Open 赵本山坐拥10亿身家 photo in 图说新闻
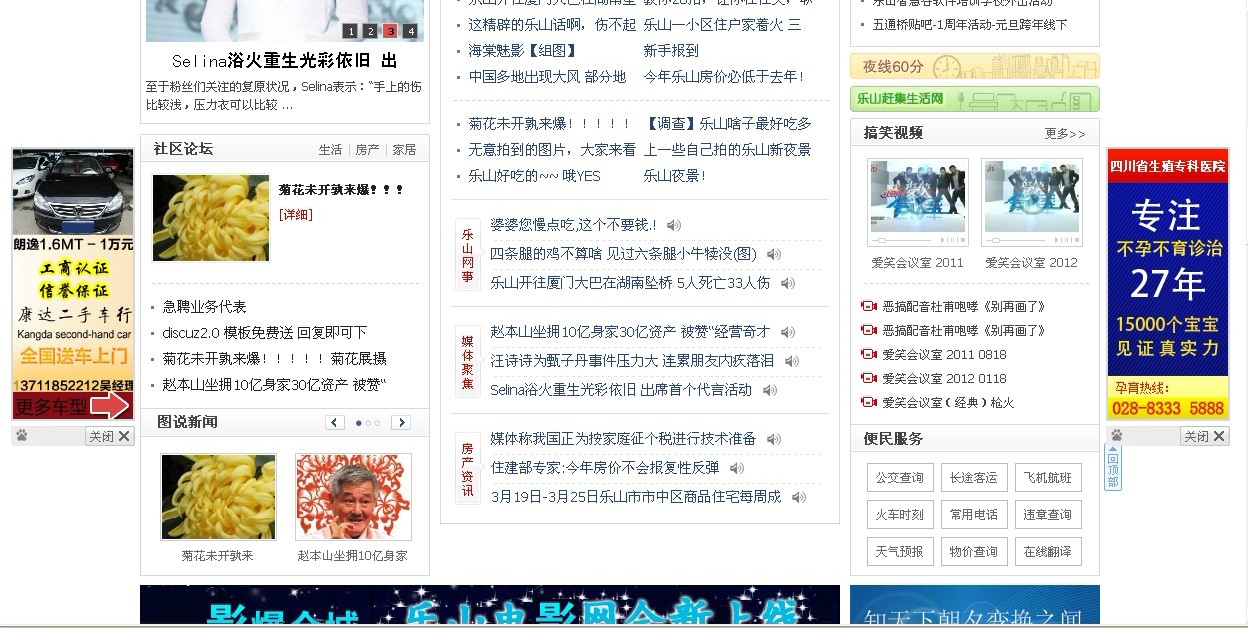 [353, 497]
